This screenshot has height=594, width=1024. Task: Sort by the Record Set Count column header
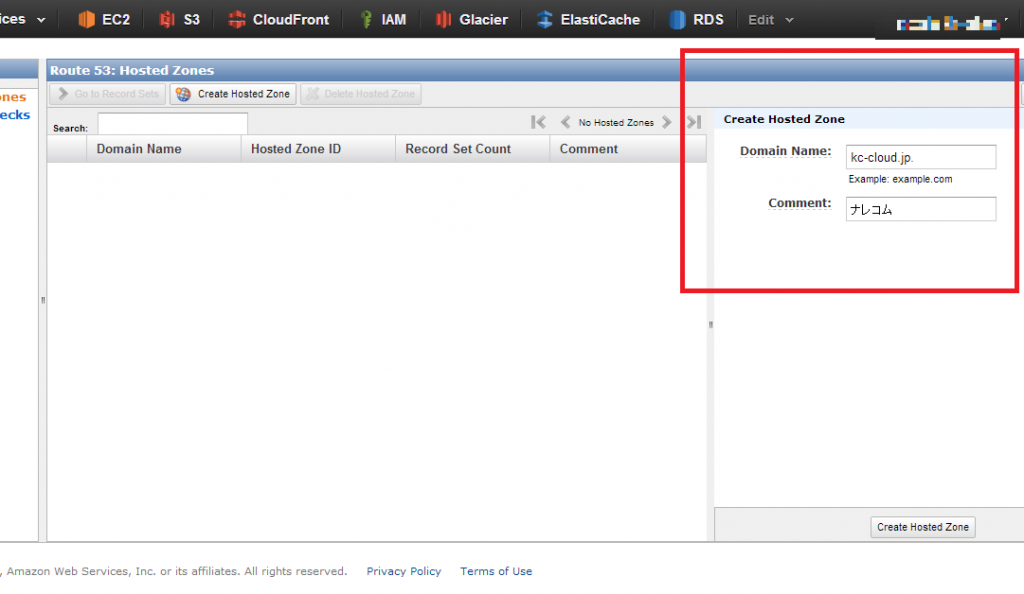pyautogui.click(x=473, y=149)
